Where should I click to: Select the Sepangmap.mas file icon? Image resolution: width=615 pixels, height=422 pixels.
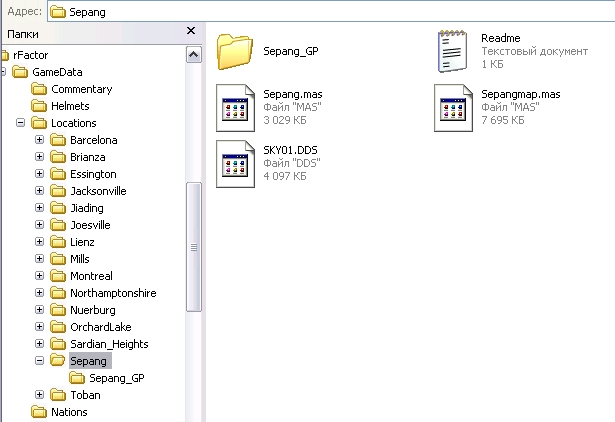453,108
